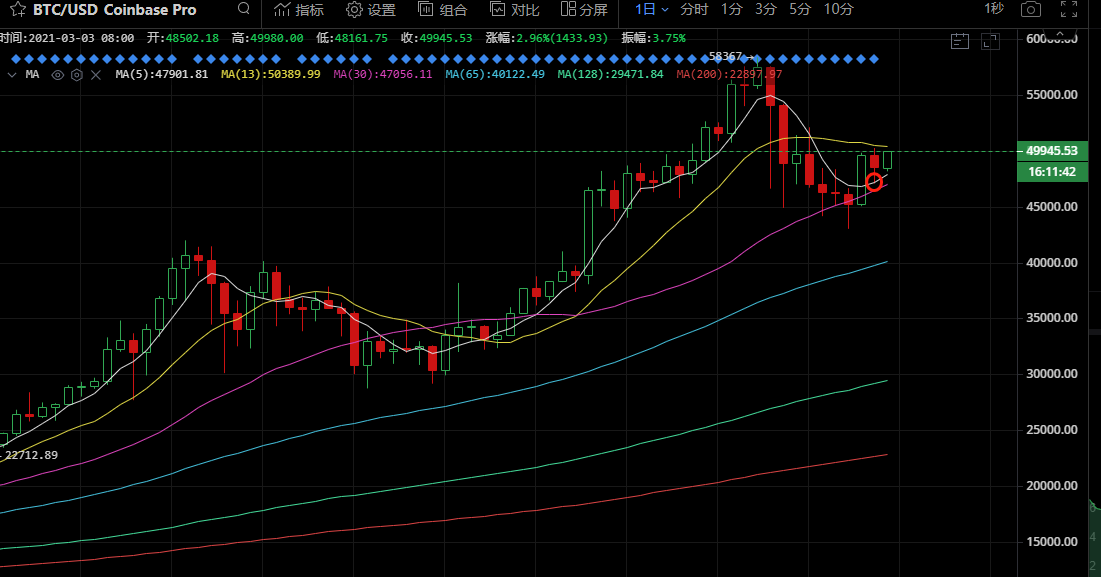Expand the 1日 timeframe dropdown
Viewport: 1101px width, 577px height.
652,10
